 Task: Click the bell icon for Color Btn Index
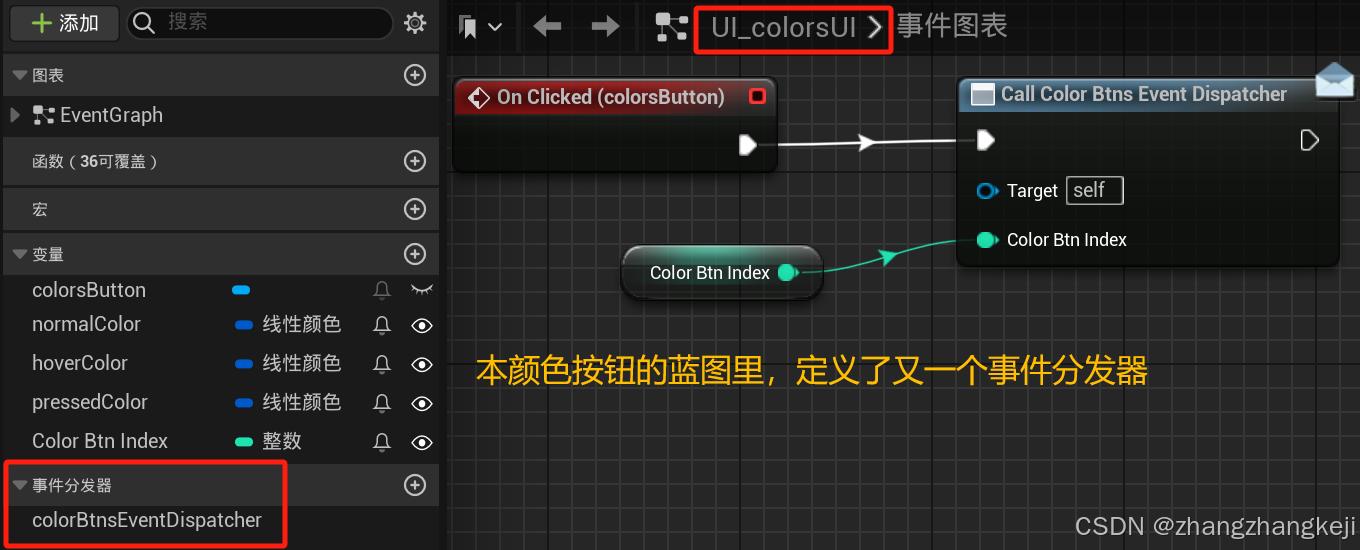coord(382,442)
